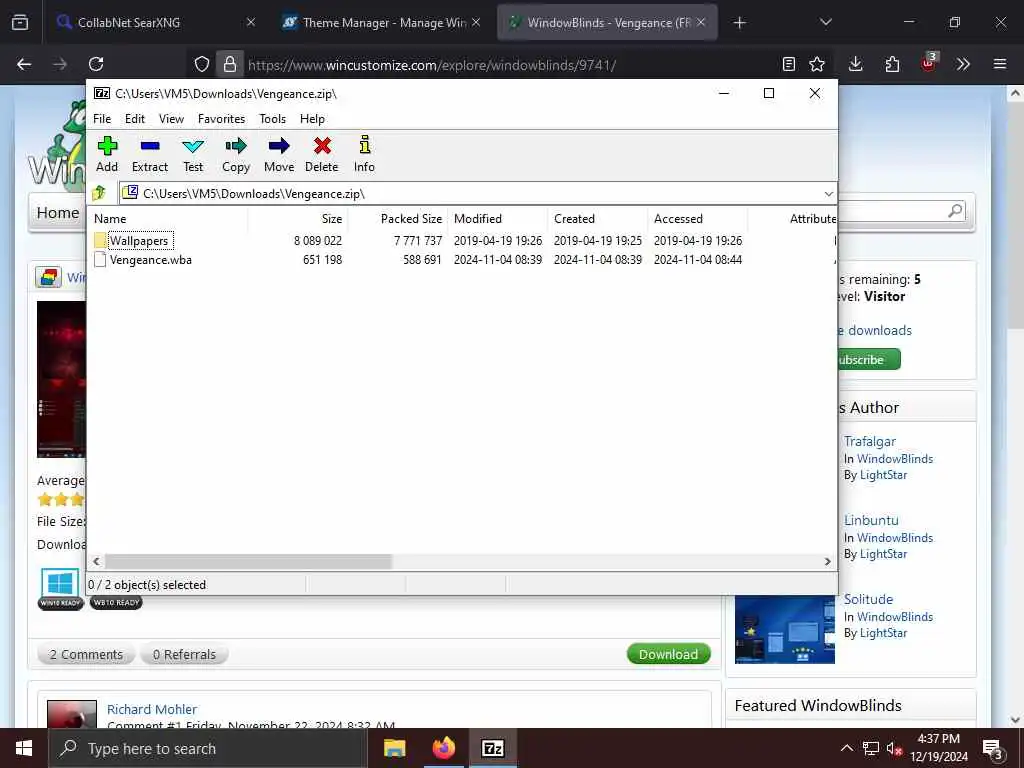This screenshot has height=768, width=1024.
Task: Open the Favorites menu
Action: [x=221, y=119]
